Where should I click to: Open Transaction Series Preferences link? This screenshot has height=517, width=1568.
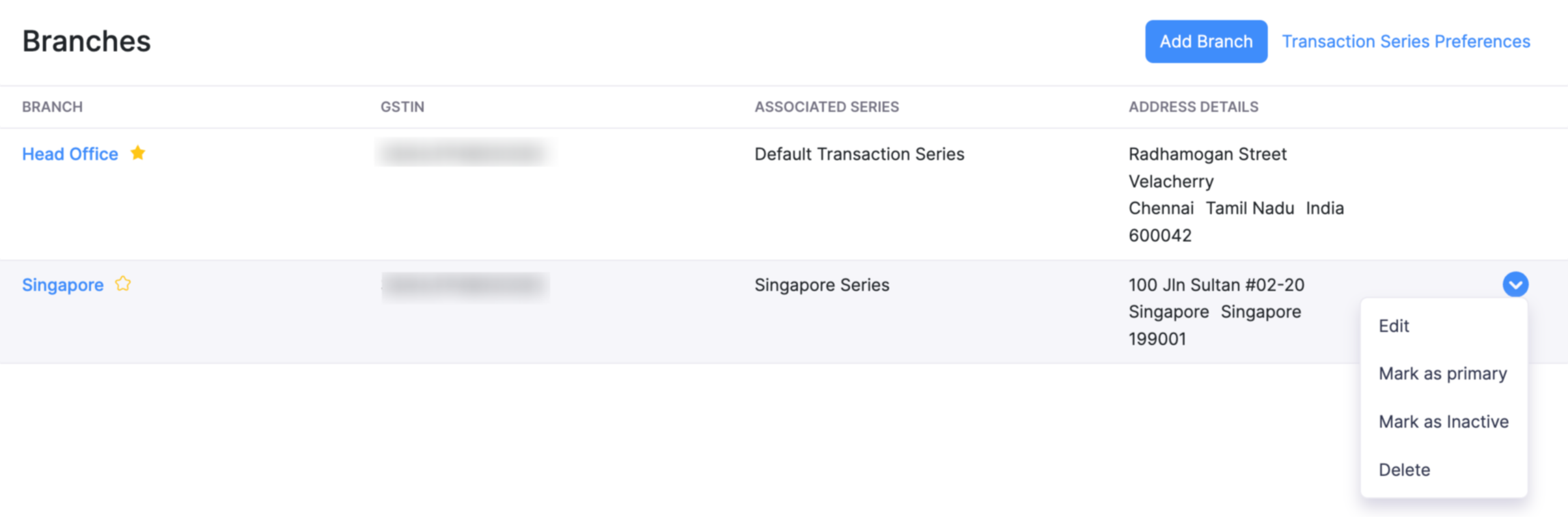tap(1405, 42)
